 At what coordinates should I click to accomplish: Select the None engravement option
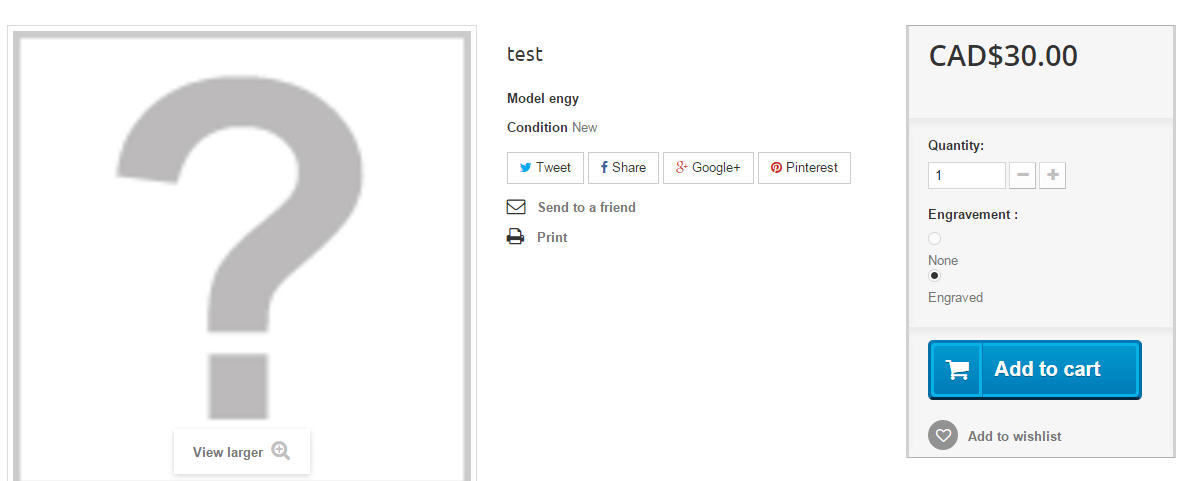coord(935,238)
